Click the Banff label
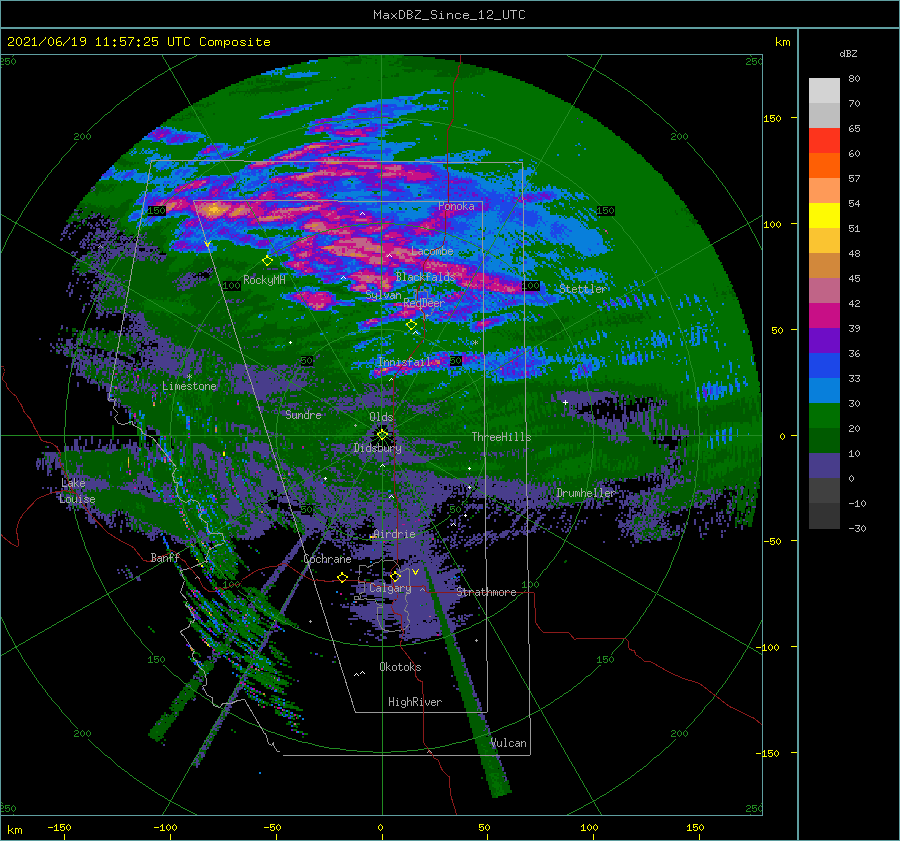This screenshot has width=900, height=841. [x=165, y=557]
